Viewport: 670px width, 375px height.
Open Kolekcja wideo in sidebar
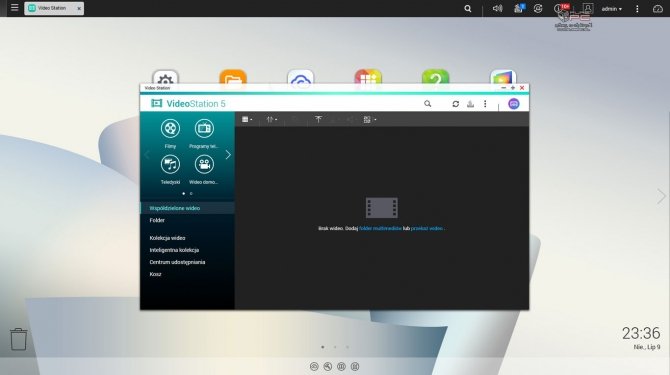tap(188, 238)
